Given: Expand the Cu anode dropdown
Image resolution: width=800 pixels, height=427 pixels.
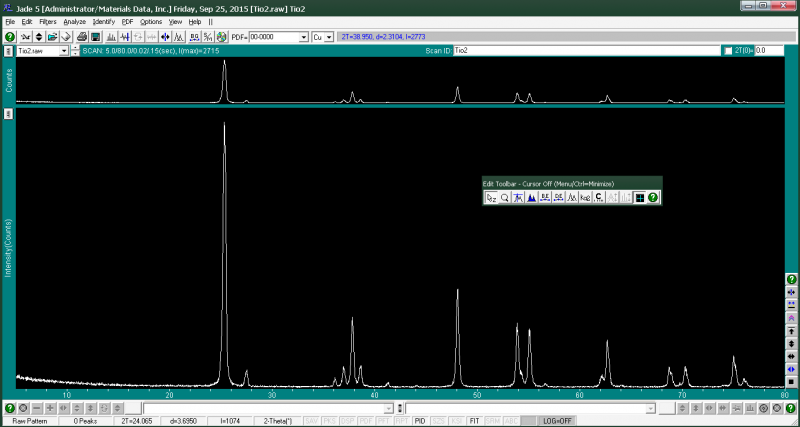Looking at the screenshot, I should click(x=329, y=37).
